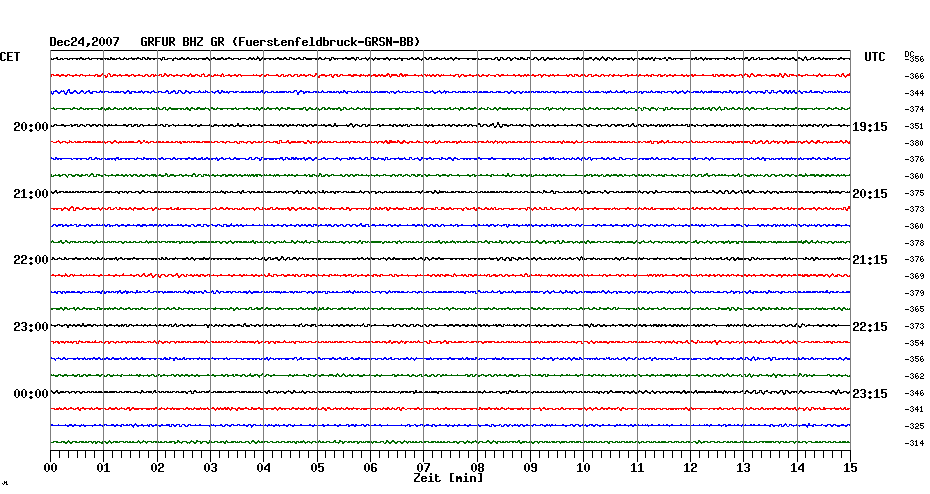The width and height of the screenshot is (930, 494).
Task: Click minute tick label 03
Action: [211, 467]
